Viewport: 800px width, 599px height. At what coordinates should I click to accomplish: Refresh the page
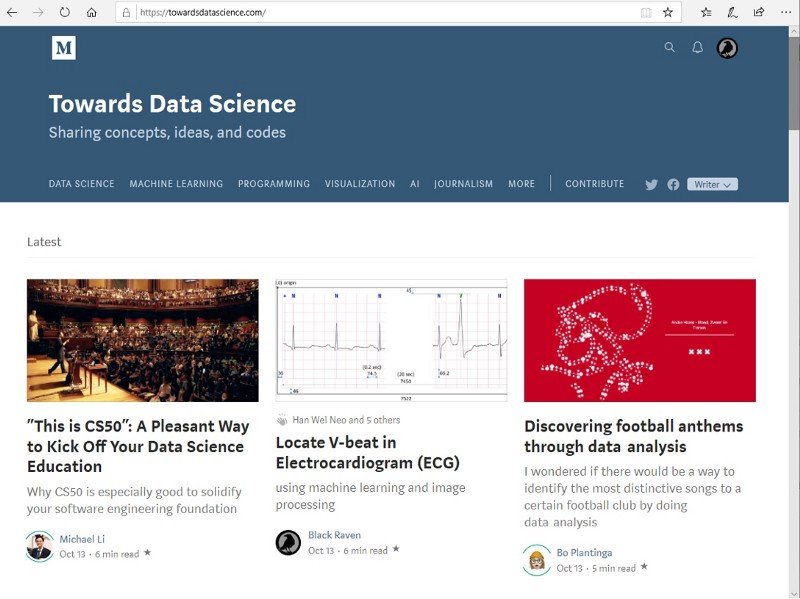[64, 13]
